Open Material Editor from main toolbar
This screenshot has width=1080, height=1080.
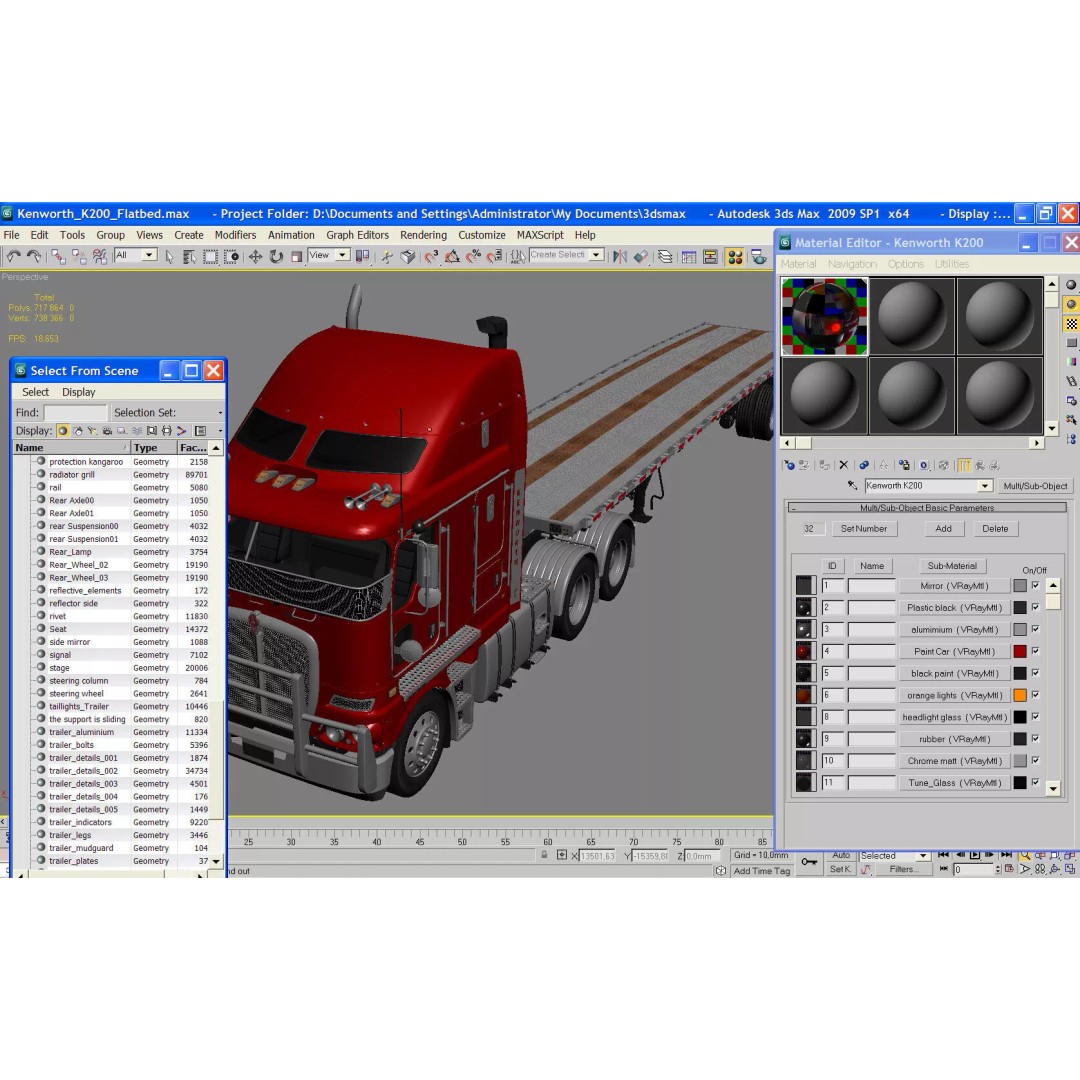coord(735,257)
